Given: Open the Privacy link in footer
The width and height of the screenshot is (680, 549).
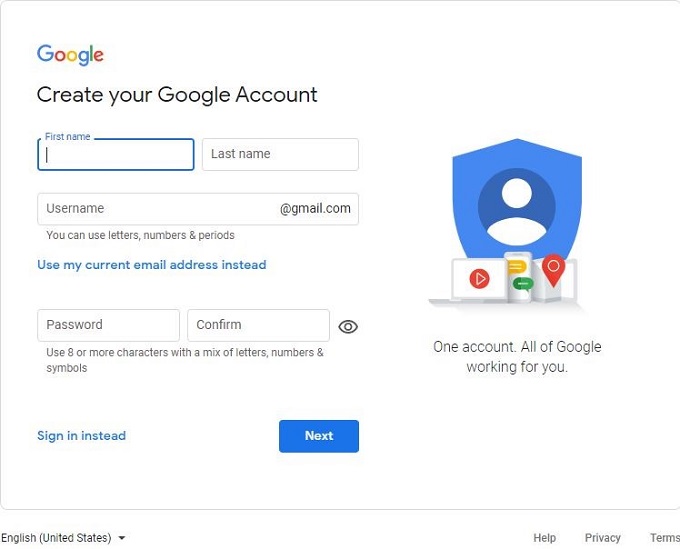Looking at the screenshot, I should tap(602, 538).
